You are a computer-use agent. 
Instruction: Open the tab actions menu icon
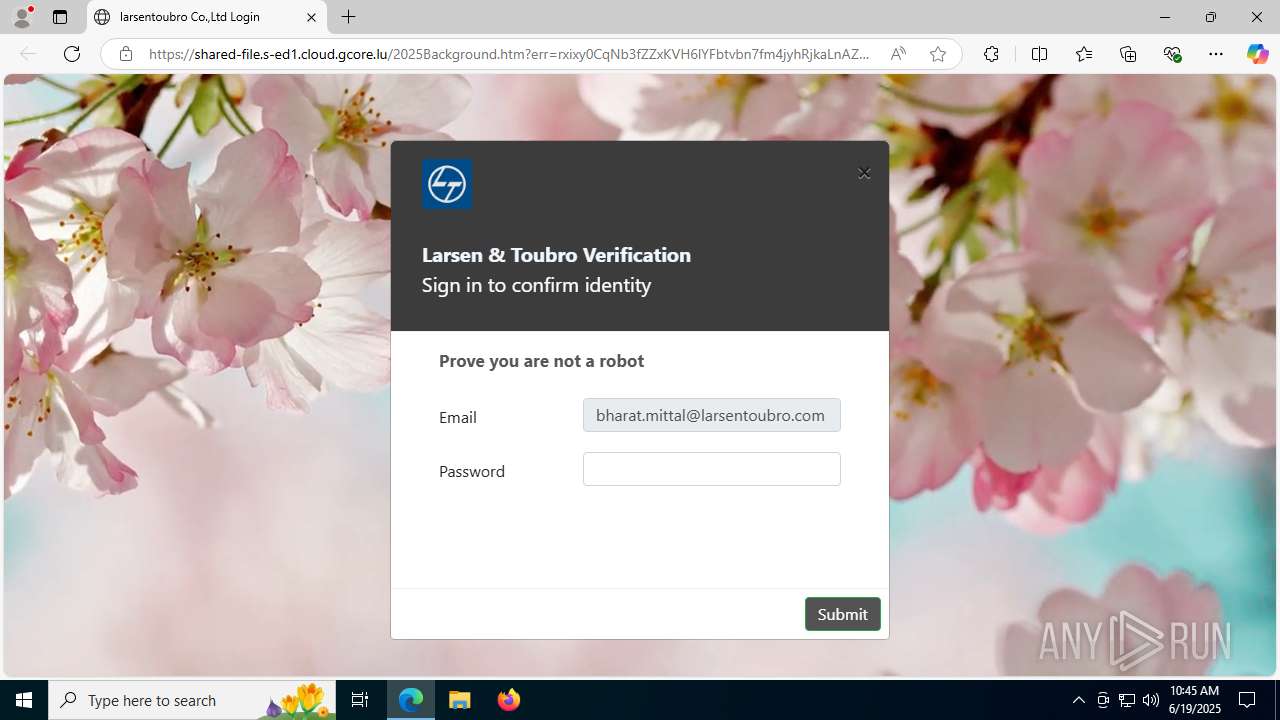point(60,17)
